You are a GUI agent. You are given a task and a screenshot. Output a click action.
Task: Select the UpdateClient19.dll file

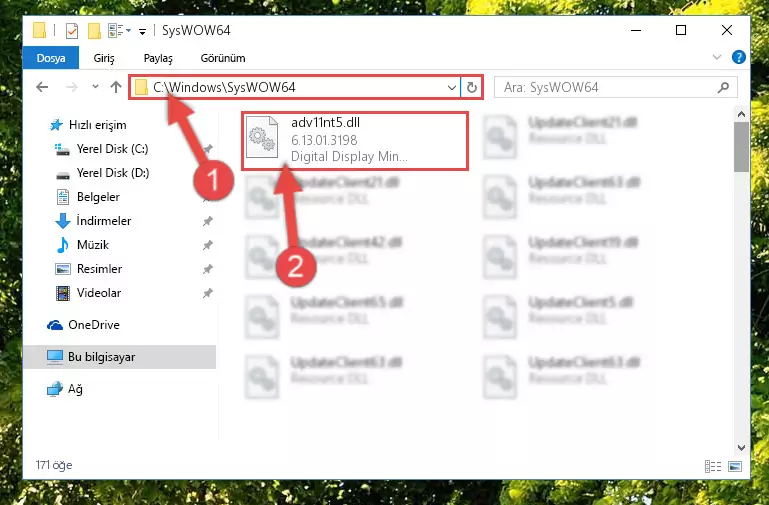click(583, 243)
